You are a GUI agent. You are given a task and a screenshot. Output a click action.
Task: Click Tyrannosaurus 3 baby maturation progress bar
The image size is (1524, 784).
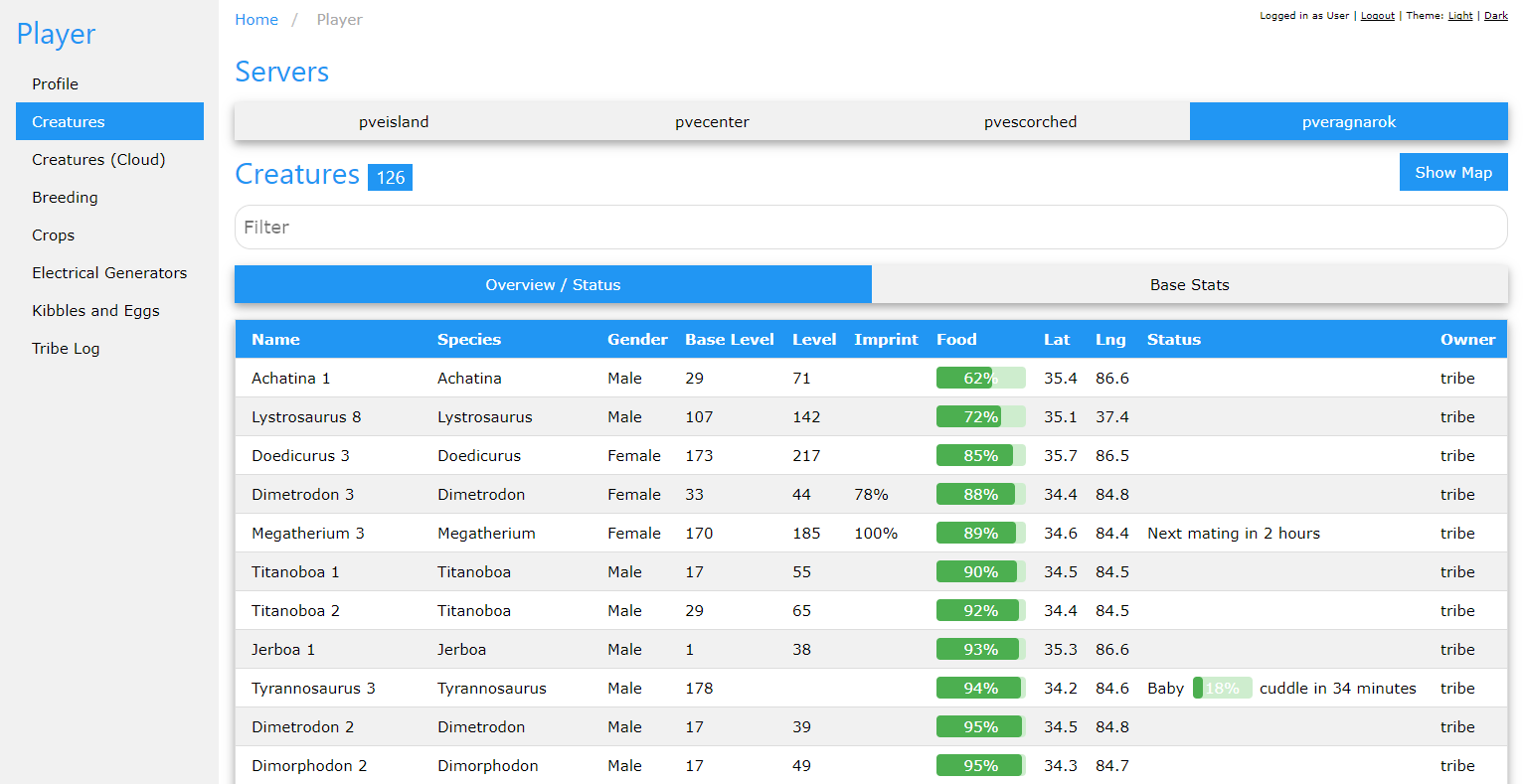[x=1222, y=689]
